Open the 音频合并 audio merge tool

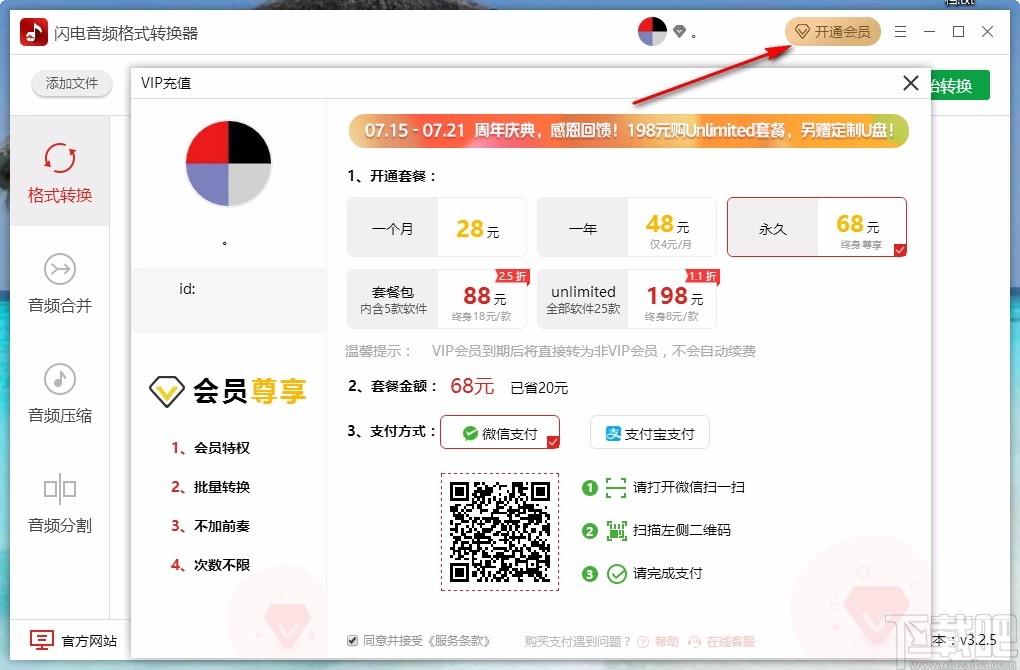click(59, 283)
